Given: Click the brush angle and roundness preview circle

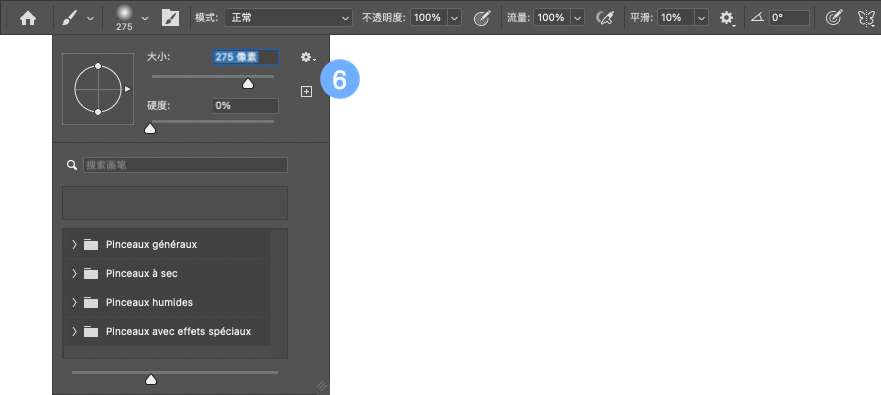Looking at the screenshot, I should tap(98, 89).
